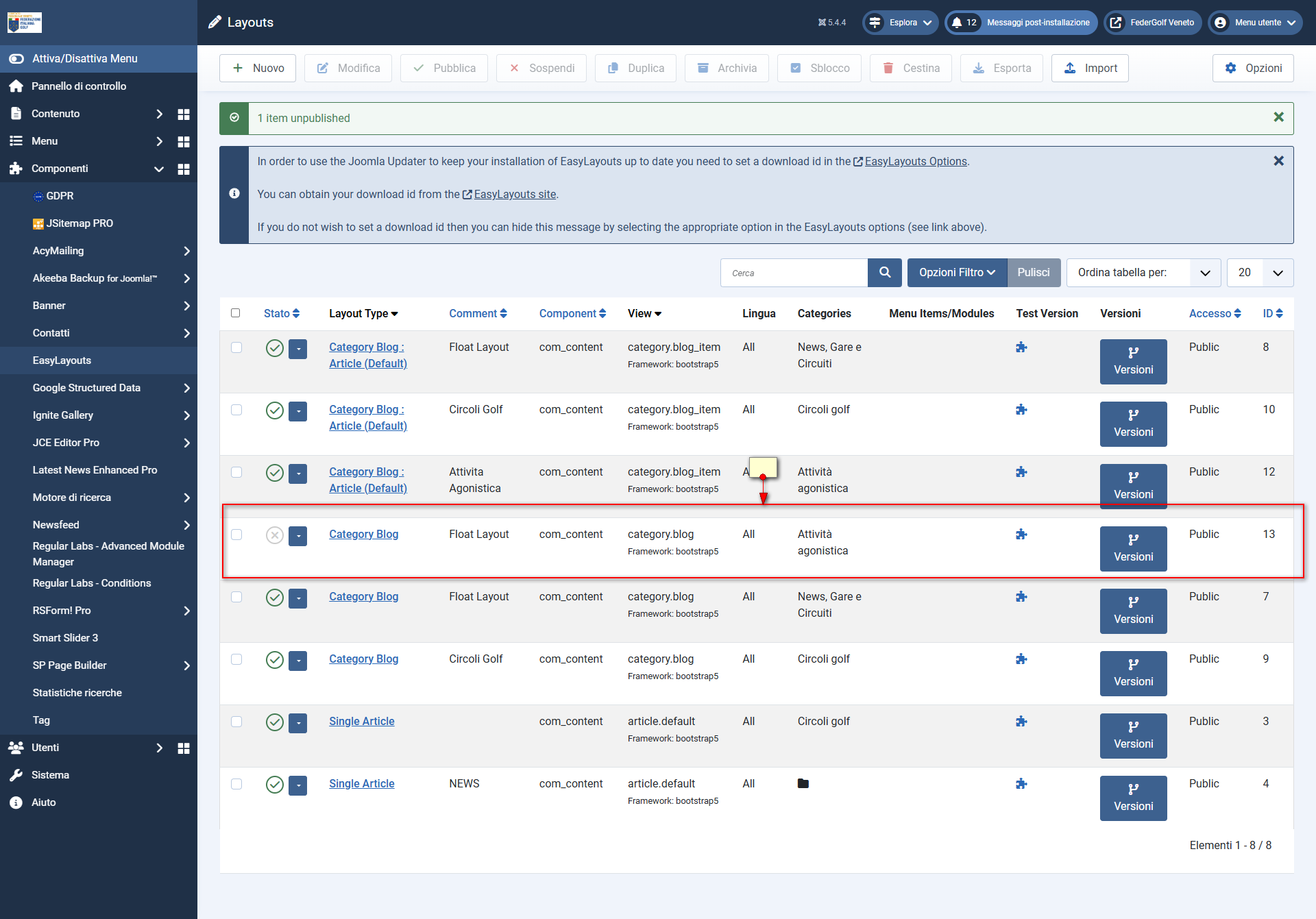Open actions dropdown for layout ID 12

297,474
